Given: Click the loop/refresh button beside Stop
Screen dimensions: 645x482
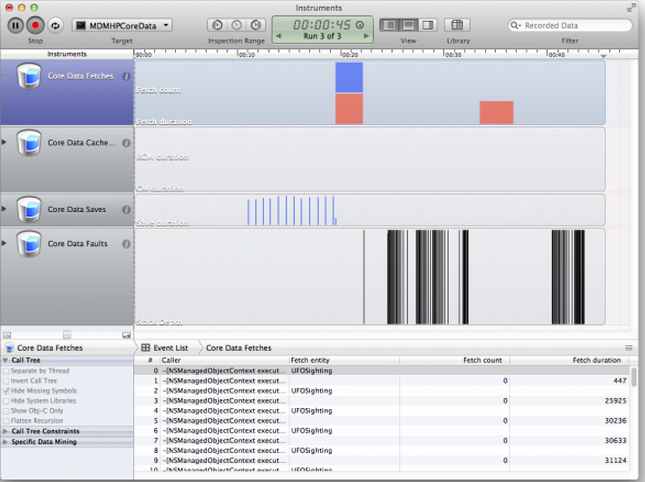Looking at the screenshot, I should pyautogui.click(x=55, y=25).
